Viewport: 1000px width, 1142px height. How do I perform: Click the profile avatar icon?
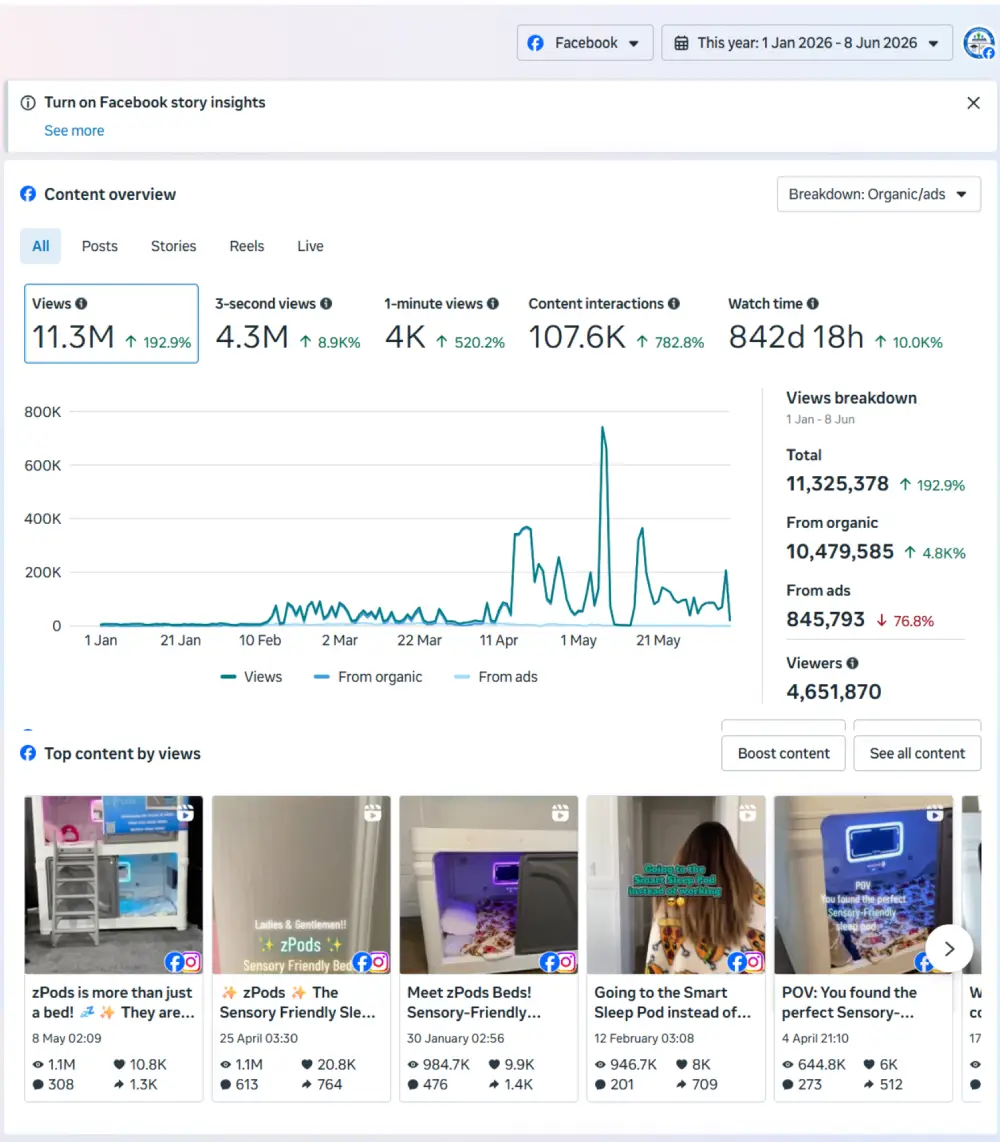coord(979,43)
